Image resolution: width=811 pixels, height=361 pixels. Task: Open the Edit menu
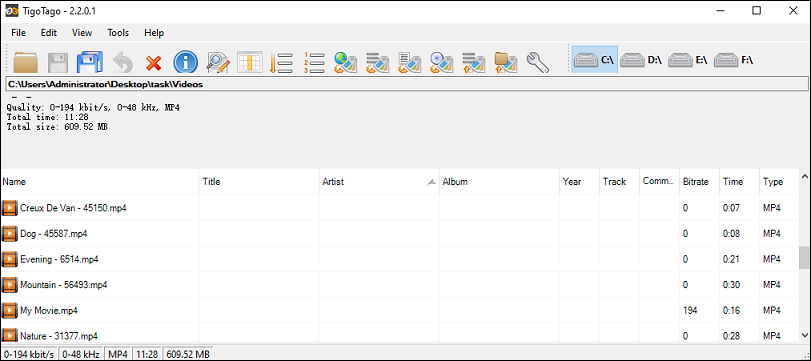point(49,33)
